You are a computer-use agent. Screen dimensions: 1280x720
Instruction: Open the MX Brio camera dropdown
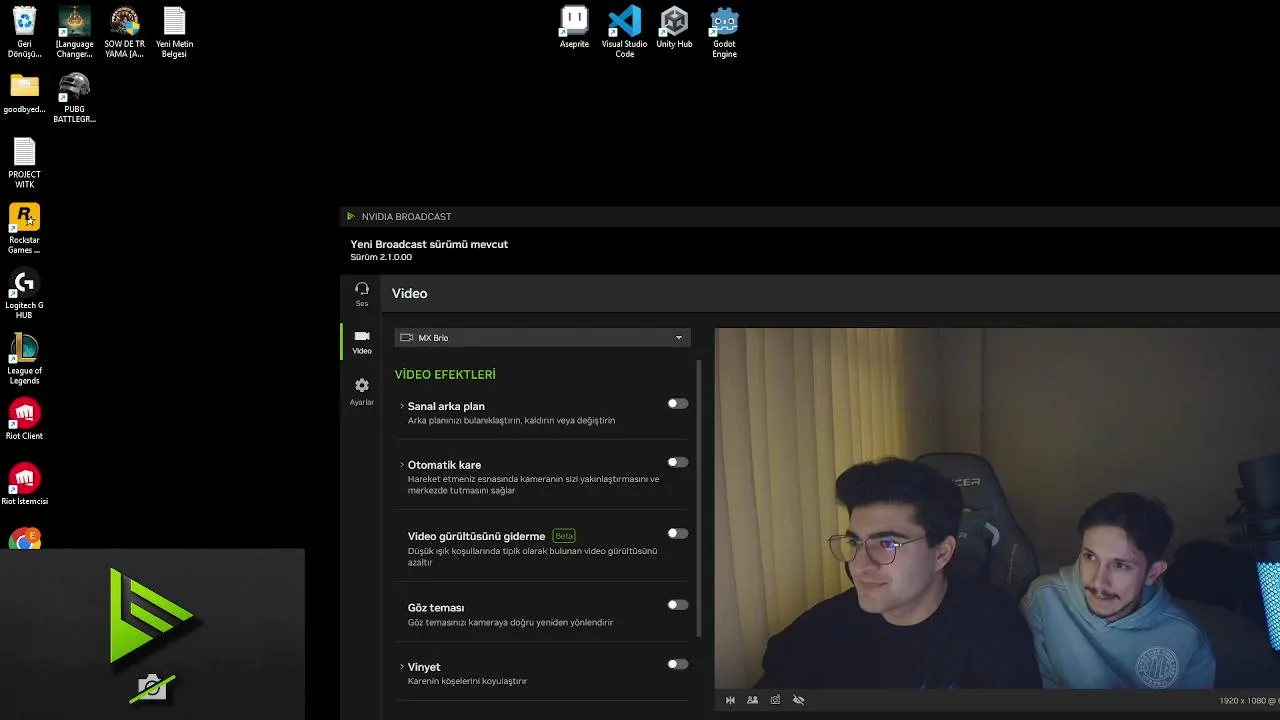542,338
